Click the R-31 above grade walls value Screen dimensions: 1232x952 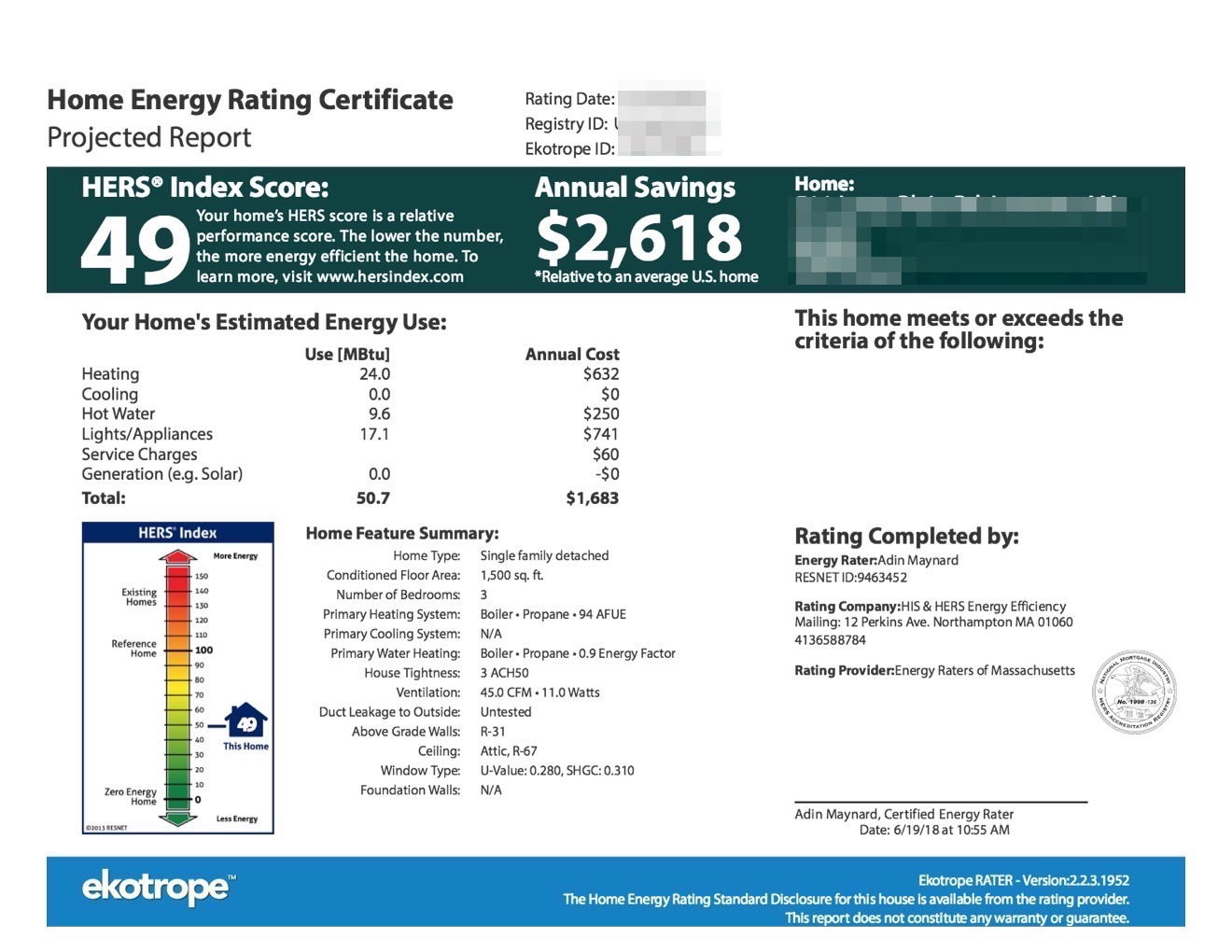tap(492, 732)
